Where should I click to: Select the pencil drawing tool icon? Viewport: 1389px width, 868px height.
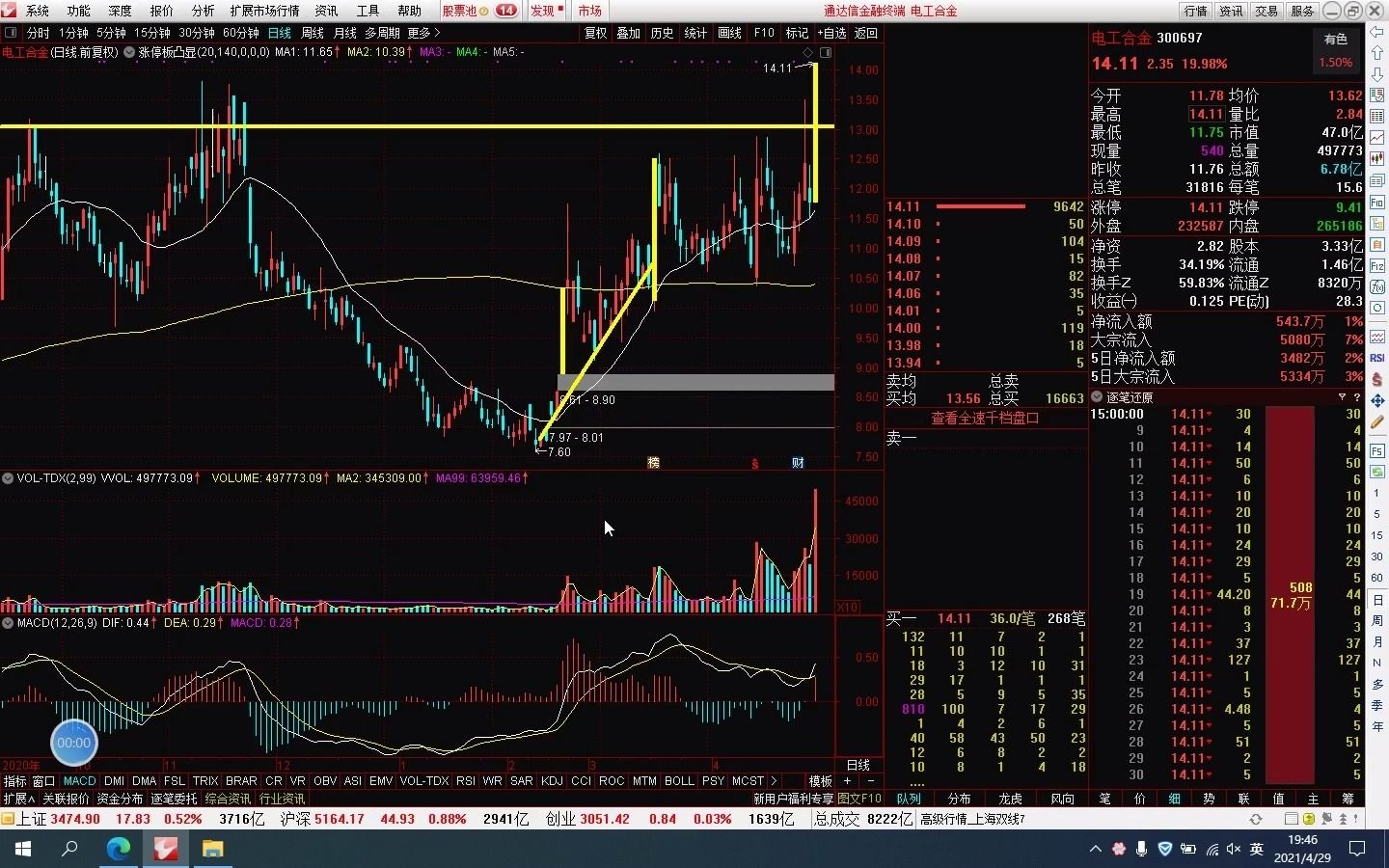click(x=1377, y=421)
